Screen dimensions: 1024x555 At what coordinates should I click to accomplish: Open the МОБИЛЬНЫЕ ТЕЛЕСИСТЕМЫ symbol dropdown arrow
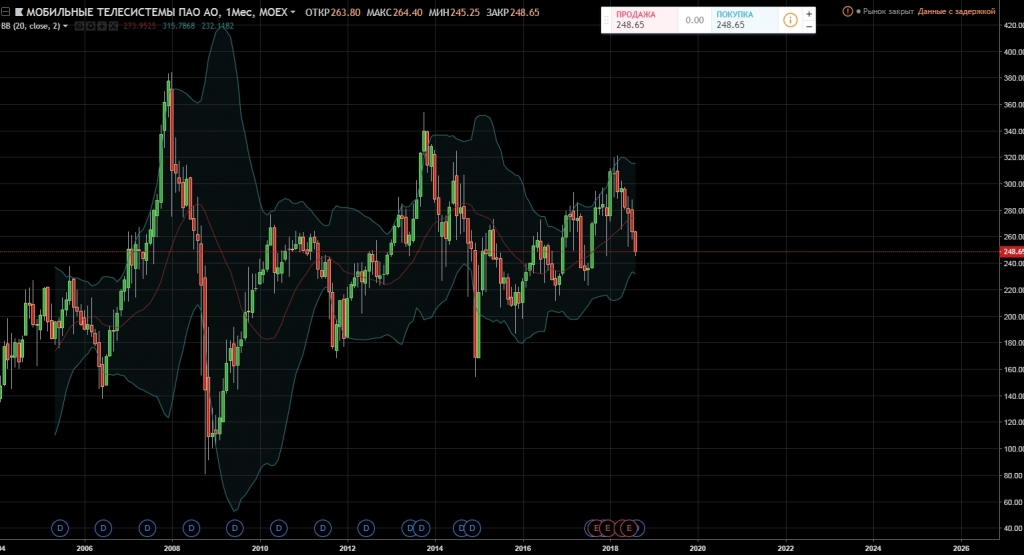[x=293, y=12]
